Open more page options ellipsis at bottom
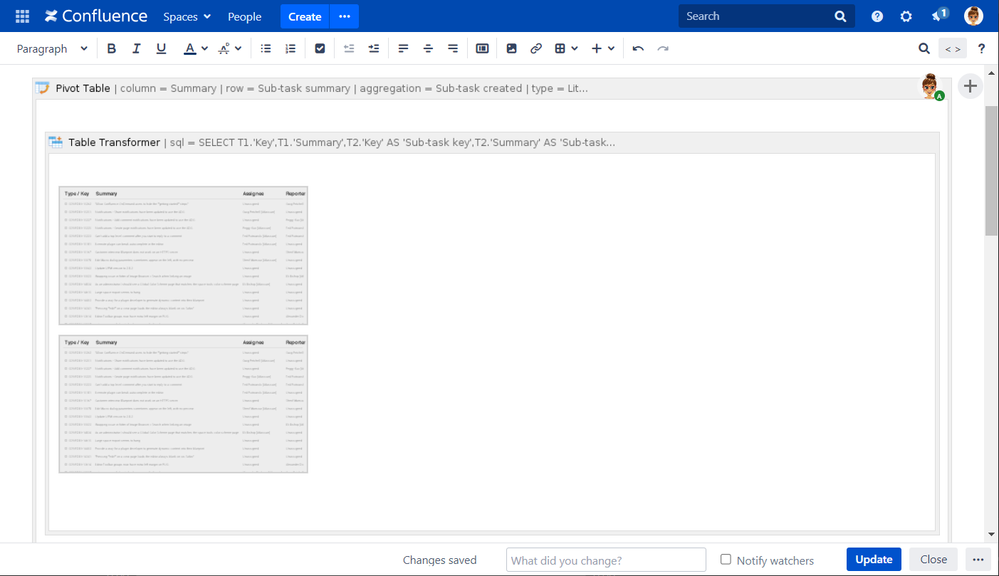999x576 pixels. click(x=978, y=559)
